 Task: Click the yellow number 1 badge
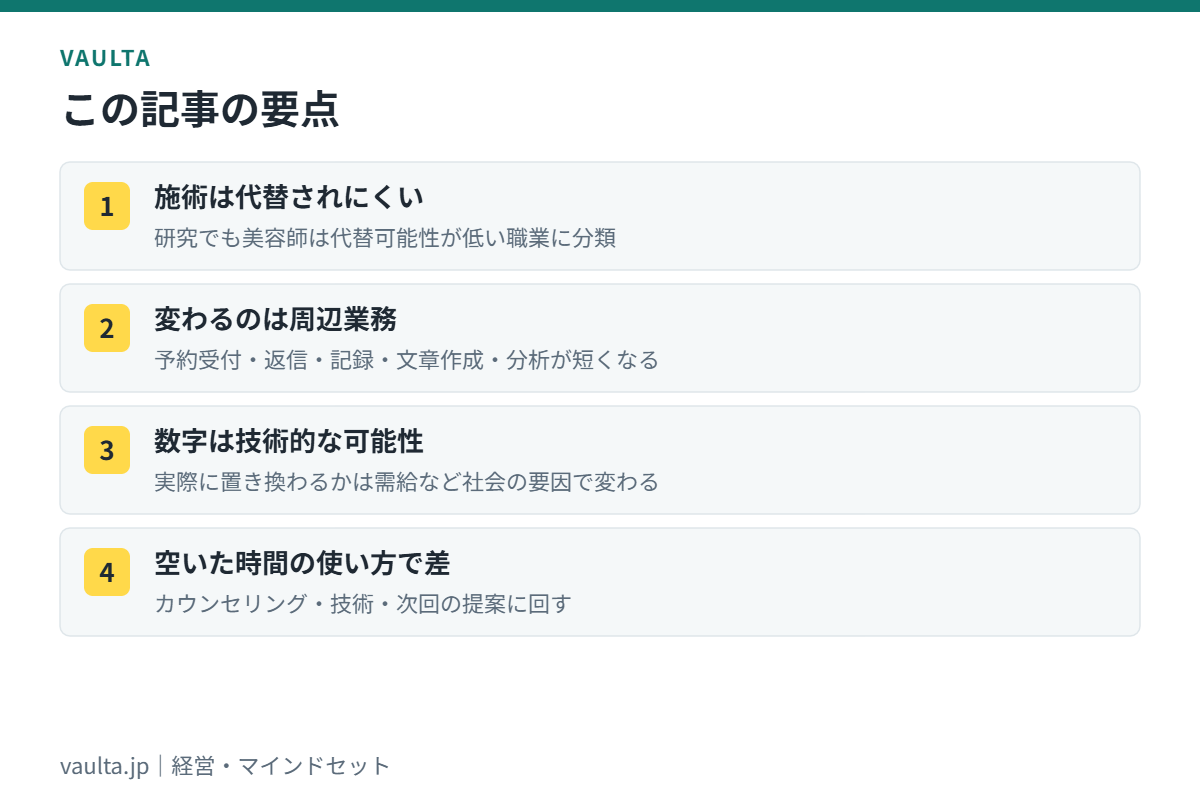click(x=107, y=206)
